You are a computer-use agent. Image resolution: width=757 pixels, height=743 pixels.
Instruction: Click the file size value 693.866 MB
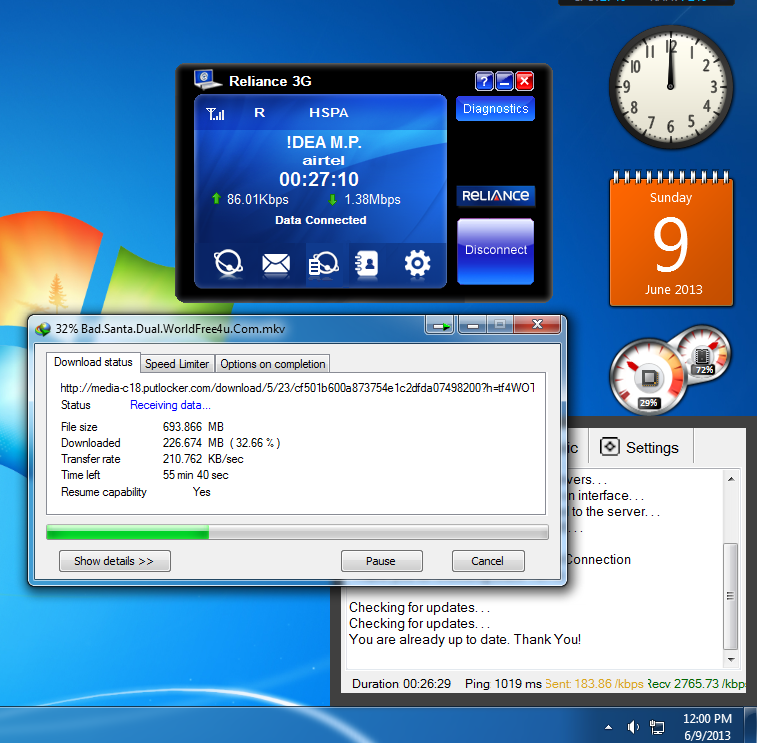[x=193, y=427]
